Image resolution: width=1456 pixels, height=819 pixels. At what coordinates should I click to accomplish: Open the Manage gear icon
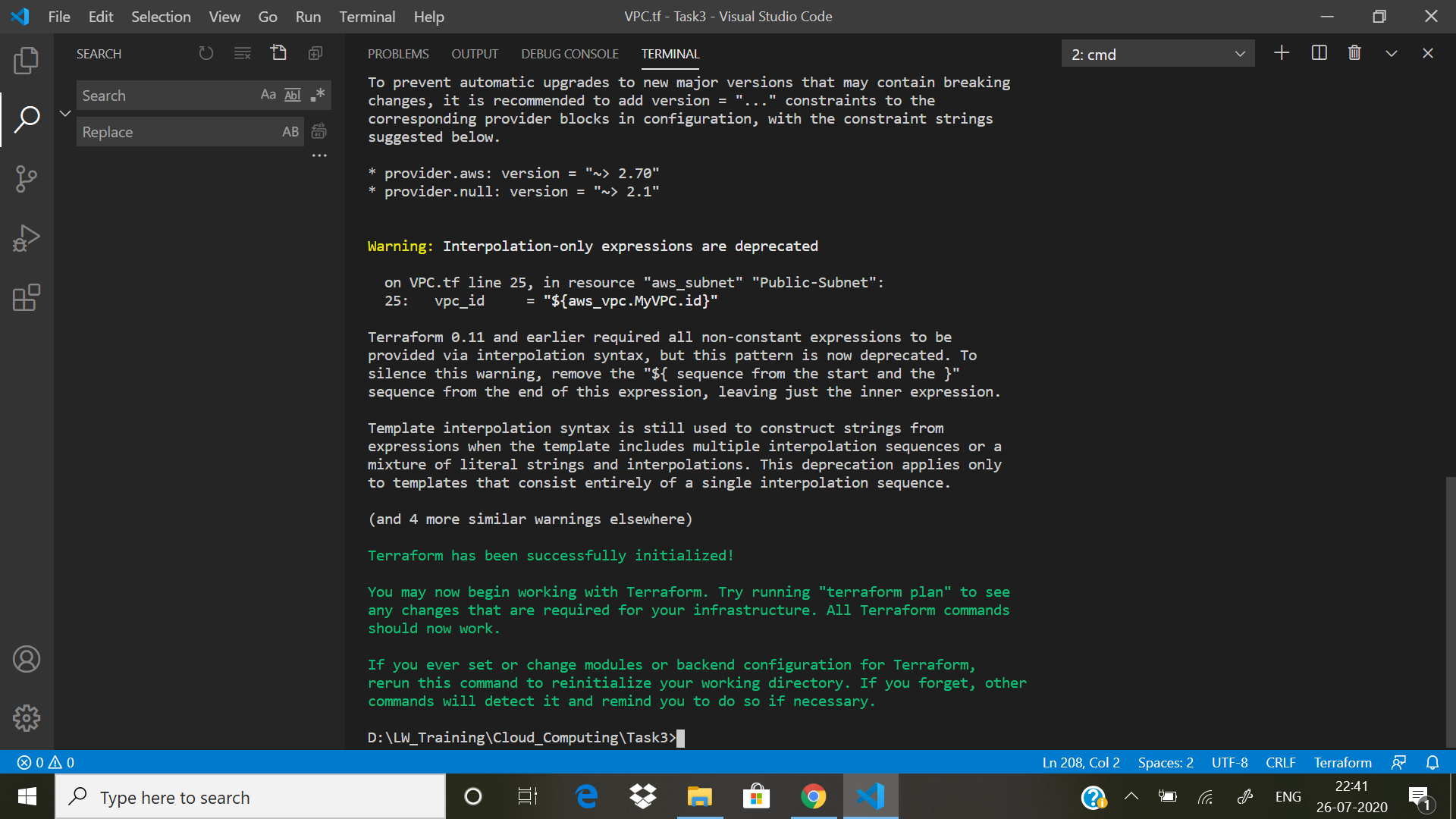click(x=27, y=717)
